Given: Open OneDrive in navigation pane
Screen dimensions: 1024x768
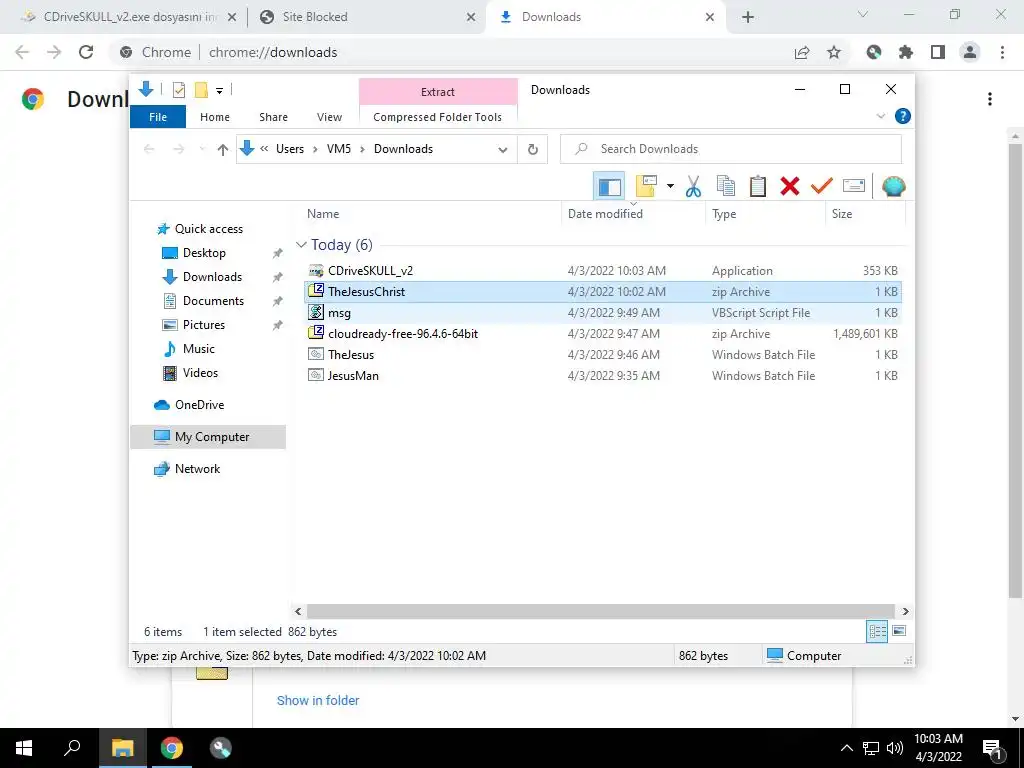Looking at the screenshot, I should (199, 405).
